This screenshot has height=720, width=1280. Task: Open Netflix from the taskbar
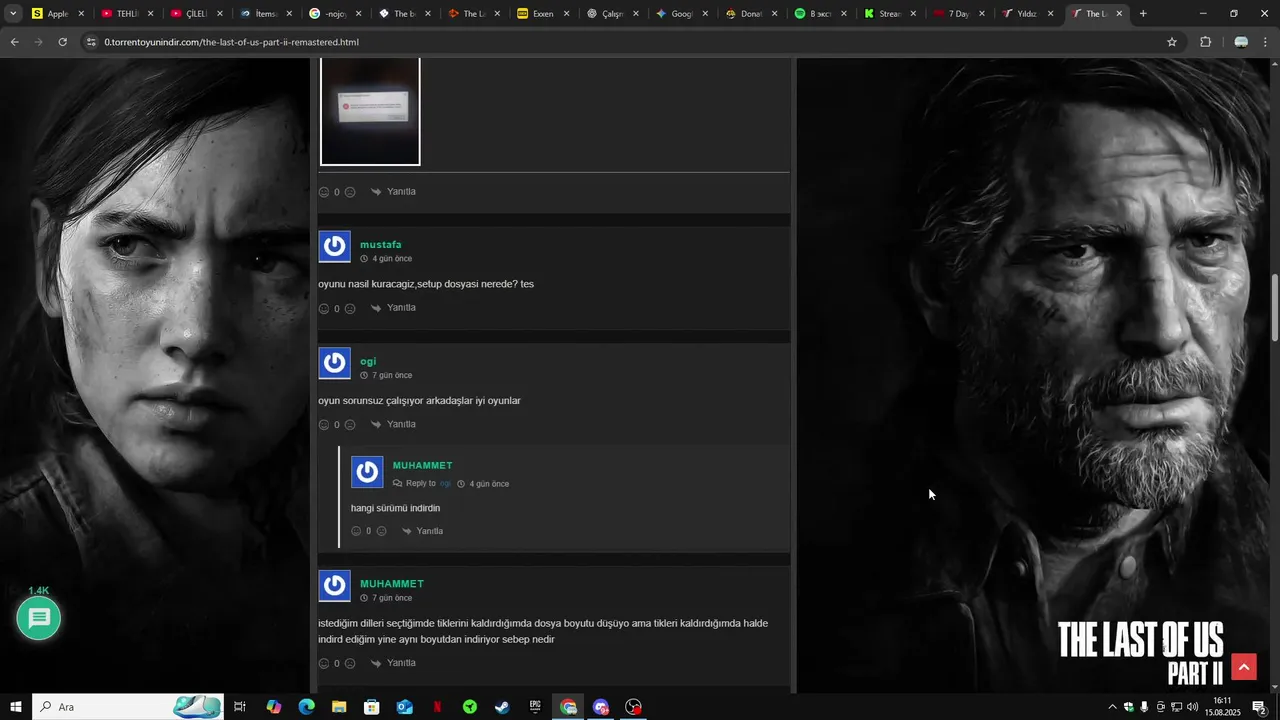click(437, 707)
